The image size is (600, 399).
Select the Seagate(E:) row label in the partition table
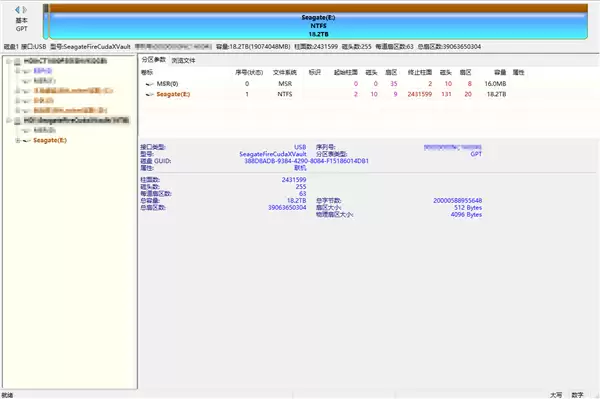click(173, 94)
